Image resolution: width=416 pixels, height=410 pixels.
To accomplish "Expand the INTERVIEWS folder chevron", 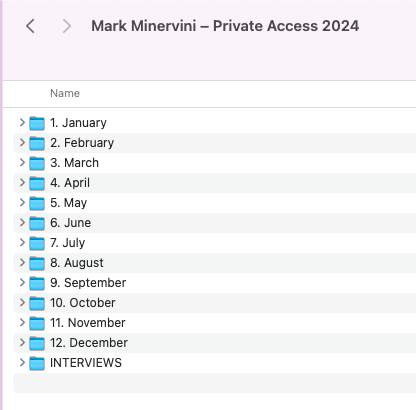I will (x=22, y=363).
